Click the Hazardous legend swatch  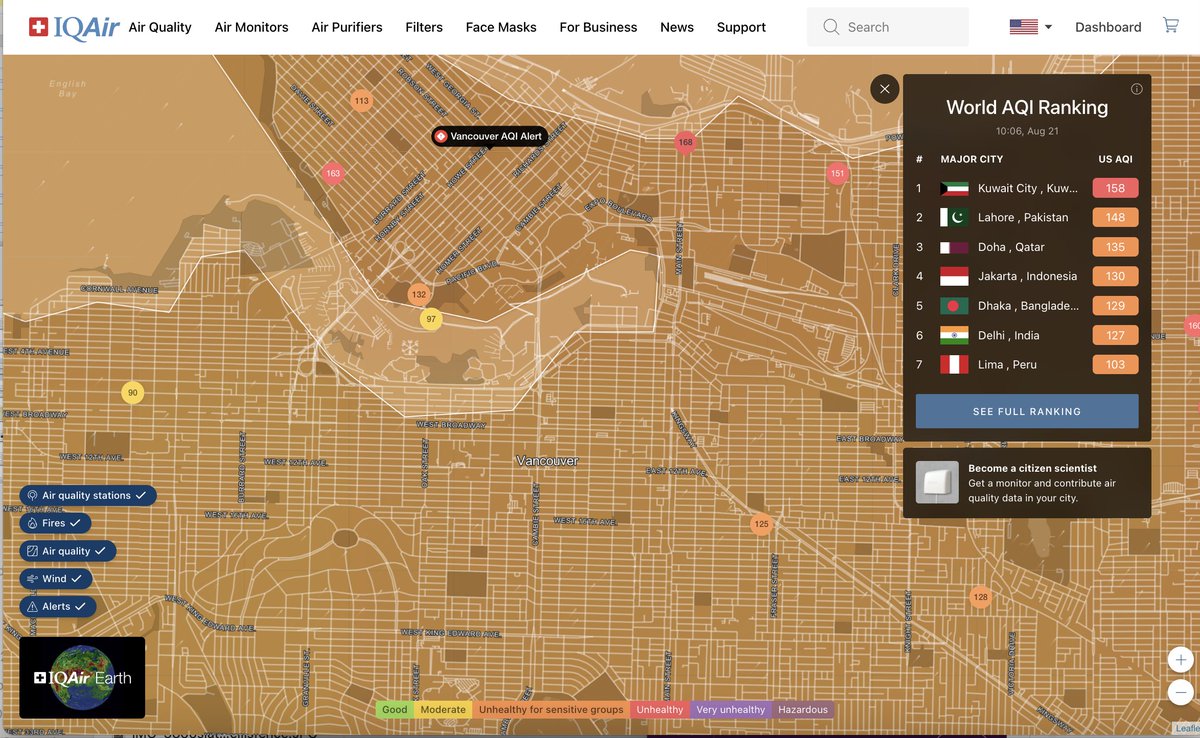click(803, 709)
